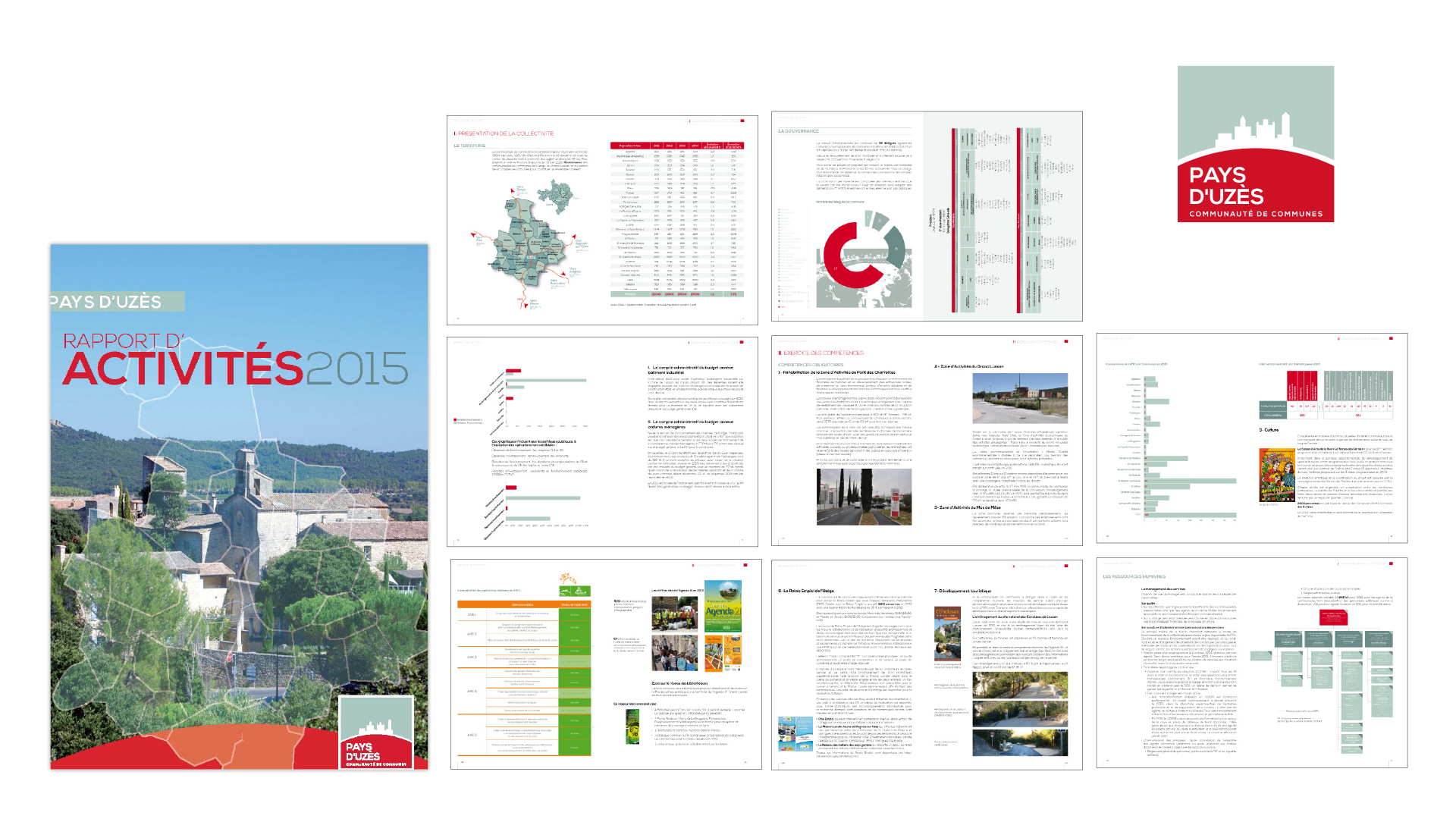The width and height of the screenshot is (1456, 819).
Task: Click the '2015' year on the cover
Action: pyautogui.click(x=356, y=369)
